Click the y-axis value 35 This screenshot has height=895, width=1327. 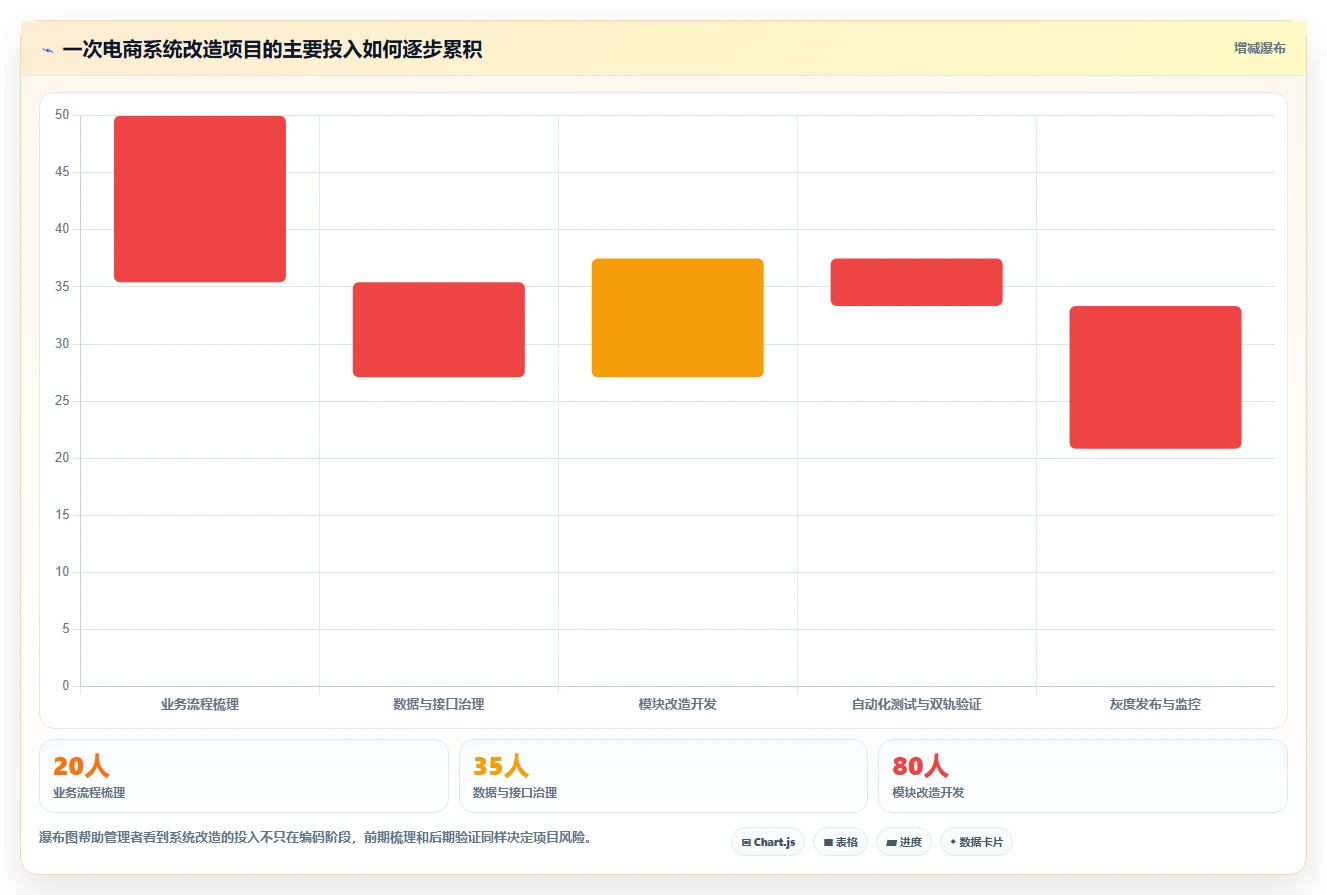click(x=62, y=286)
